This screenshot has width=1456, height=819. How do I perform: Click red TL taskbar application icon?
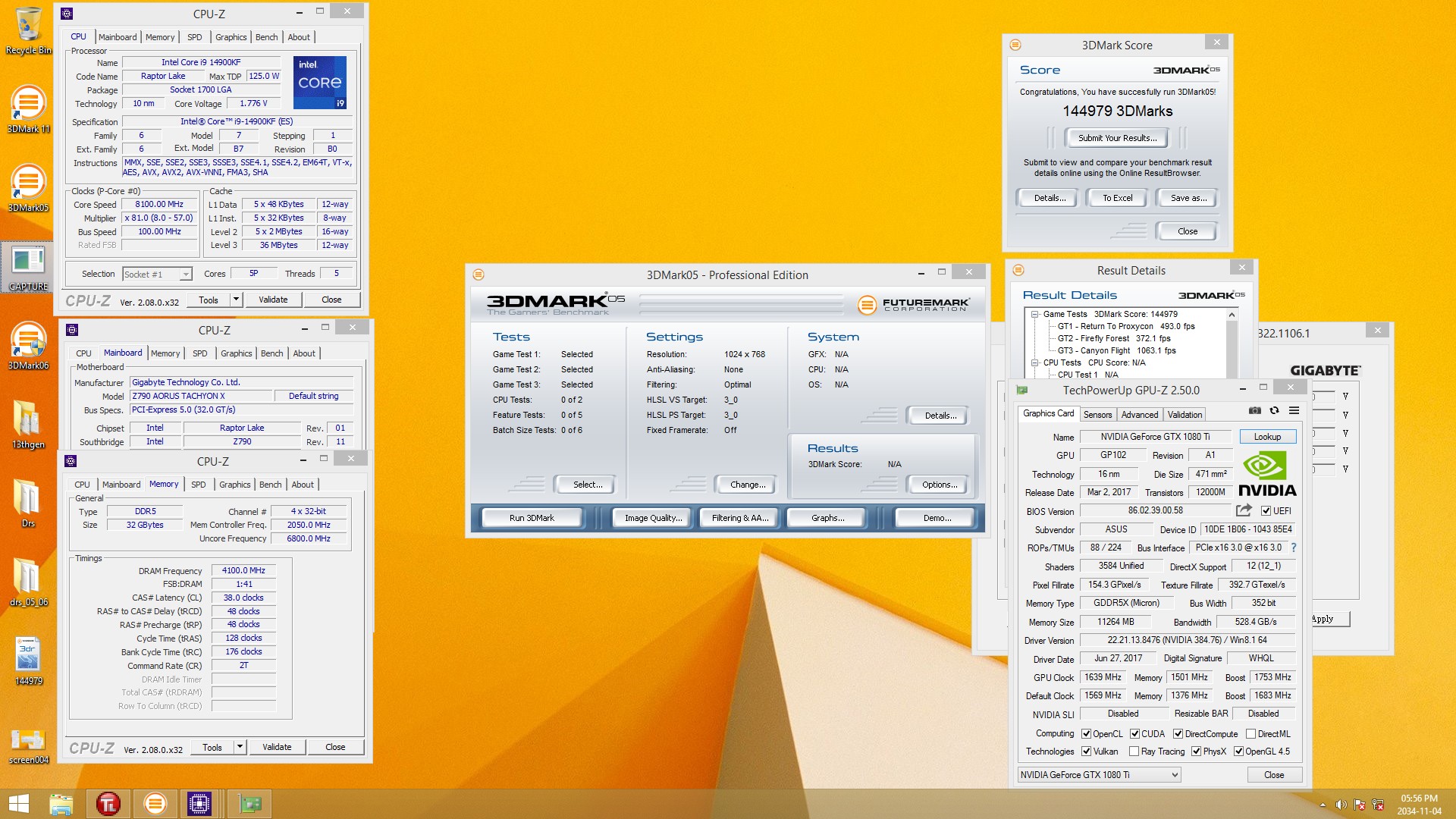108,804
